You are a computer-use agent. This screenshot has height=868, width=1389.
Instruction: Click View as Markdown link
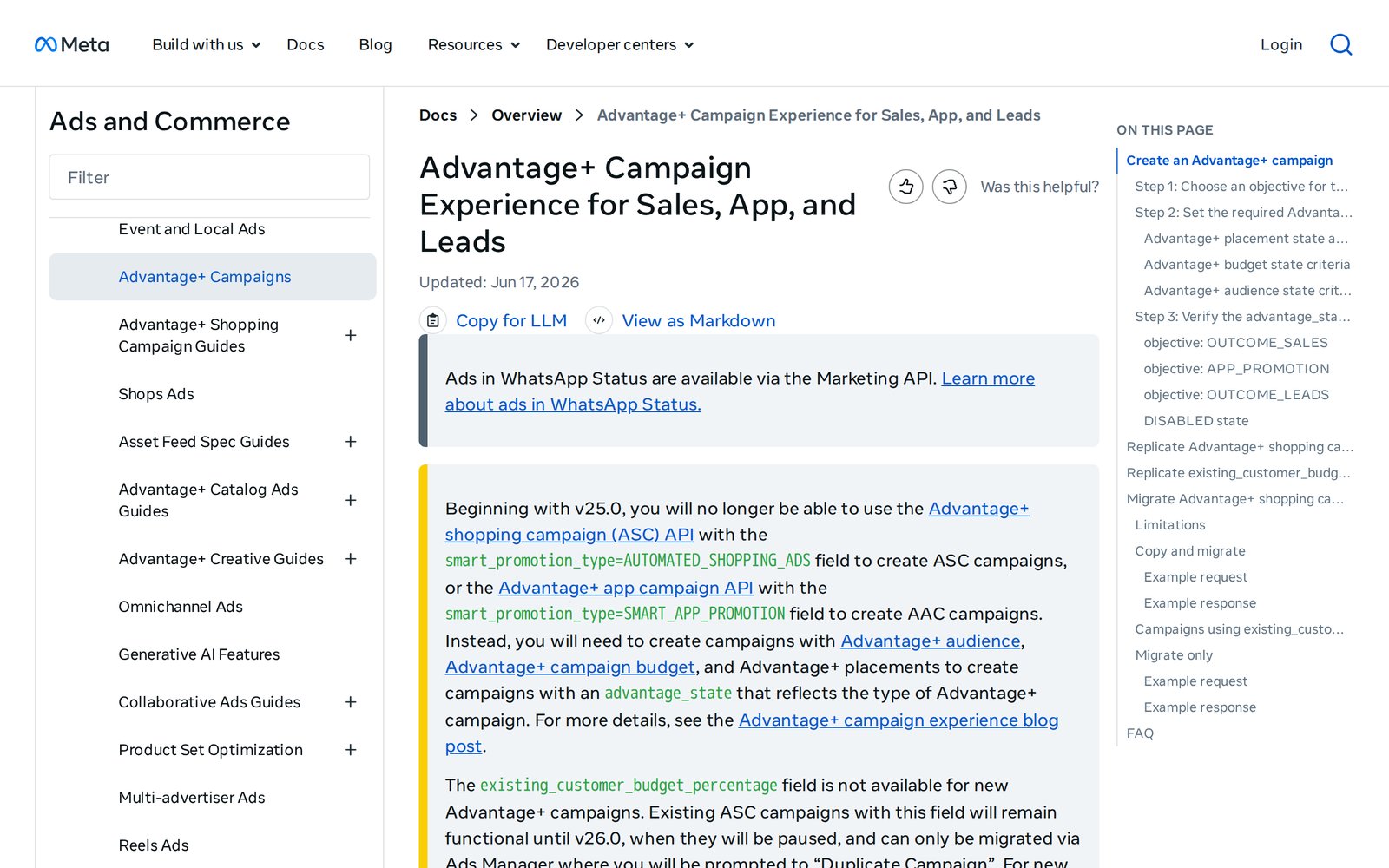699,320
